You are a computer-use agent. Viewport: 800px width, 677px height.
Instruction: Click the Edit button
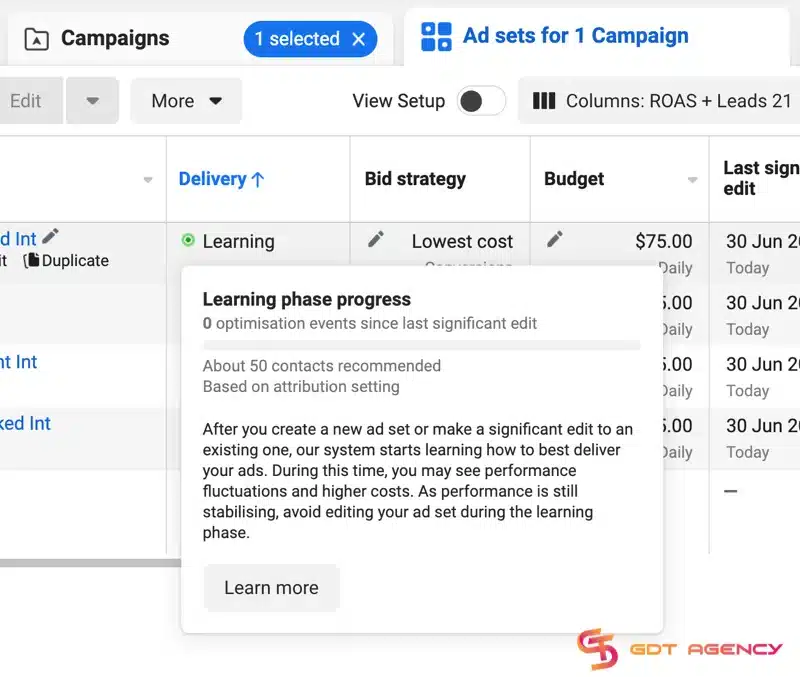[x=25, y=101]
